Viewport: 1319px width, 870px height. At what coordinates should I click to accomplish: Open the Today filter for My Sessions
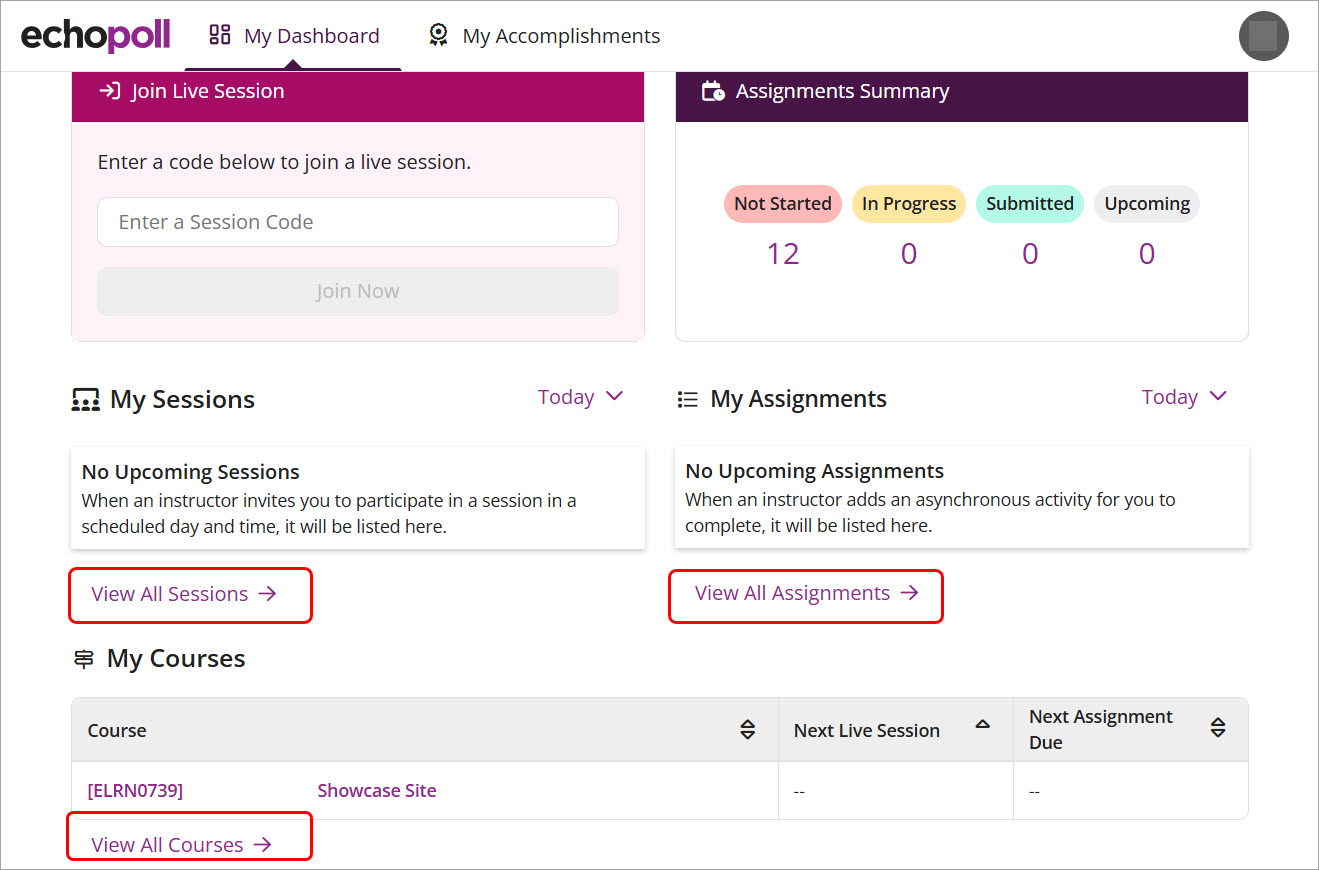pos(580,396)
